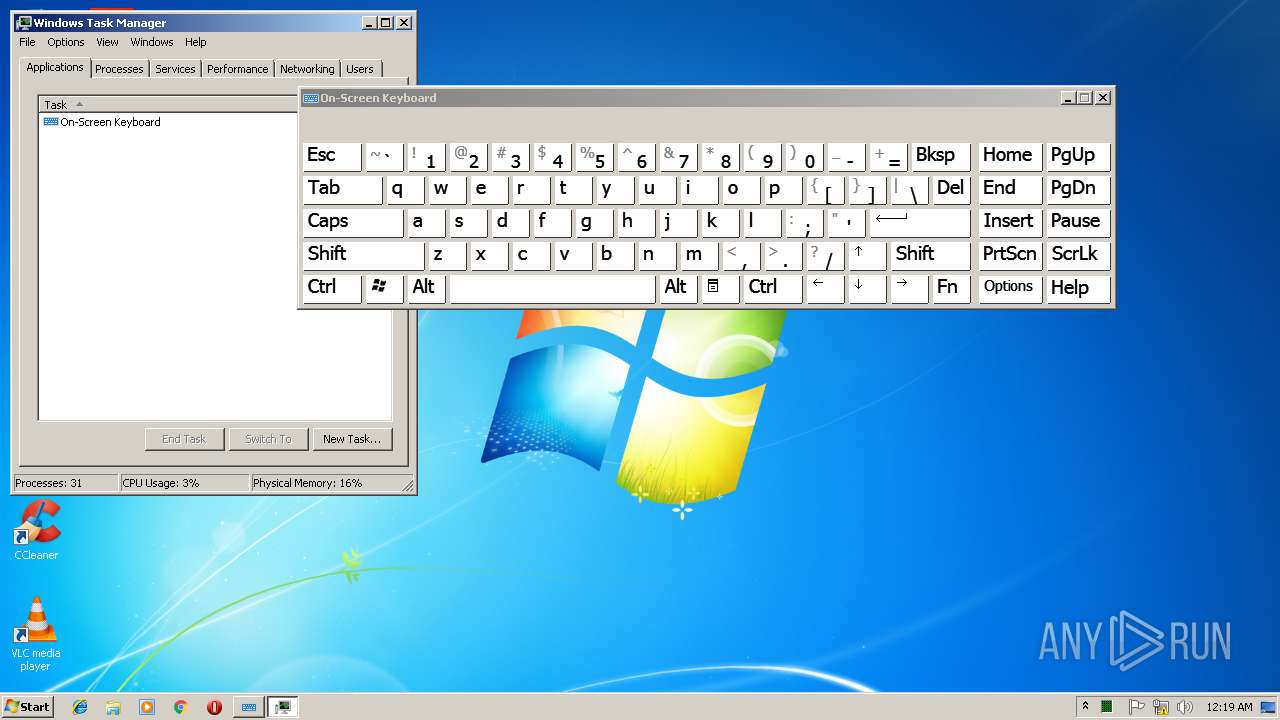The height and width of the screenshot is (720, 1280).
Task: Click the PgDn key
Action: click(x=1079, y=189)
